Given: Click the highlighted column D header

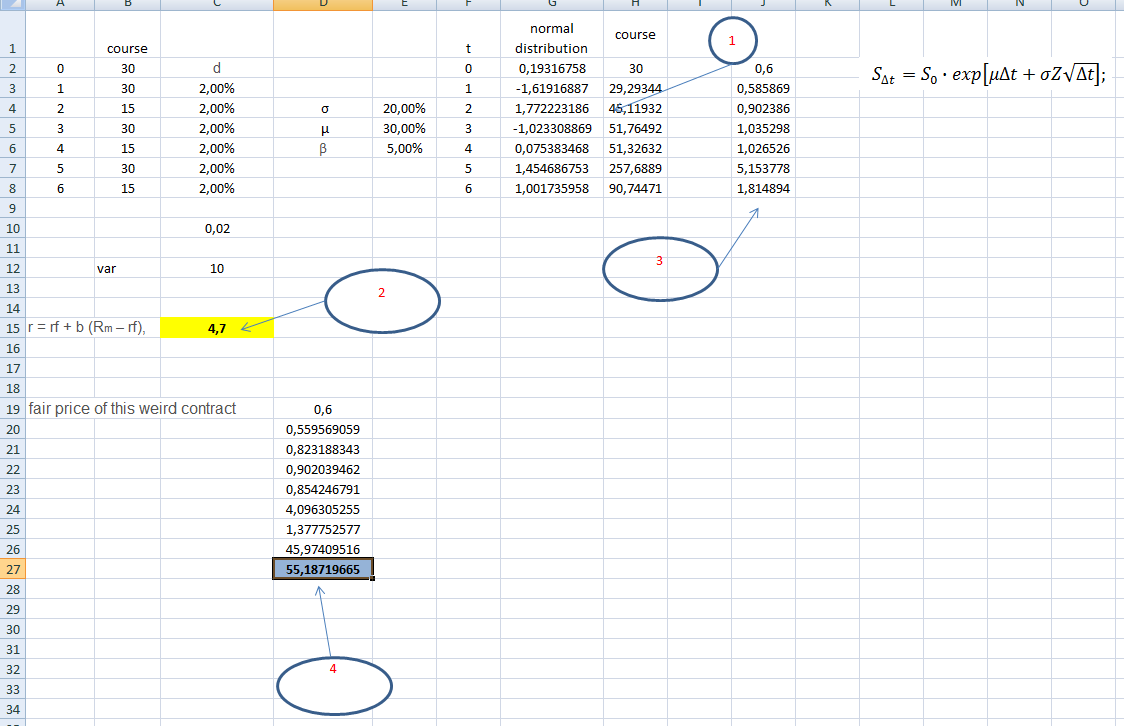Looking at the screenshot, I should [322, 5].
